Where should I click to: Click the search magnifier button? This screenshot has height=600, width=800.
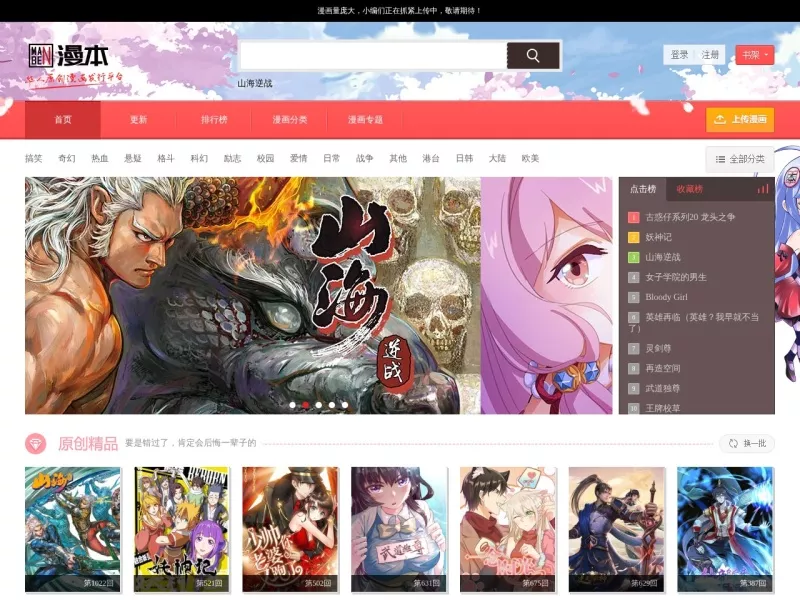533,55
